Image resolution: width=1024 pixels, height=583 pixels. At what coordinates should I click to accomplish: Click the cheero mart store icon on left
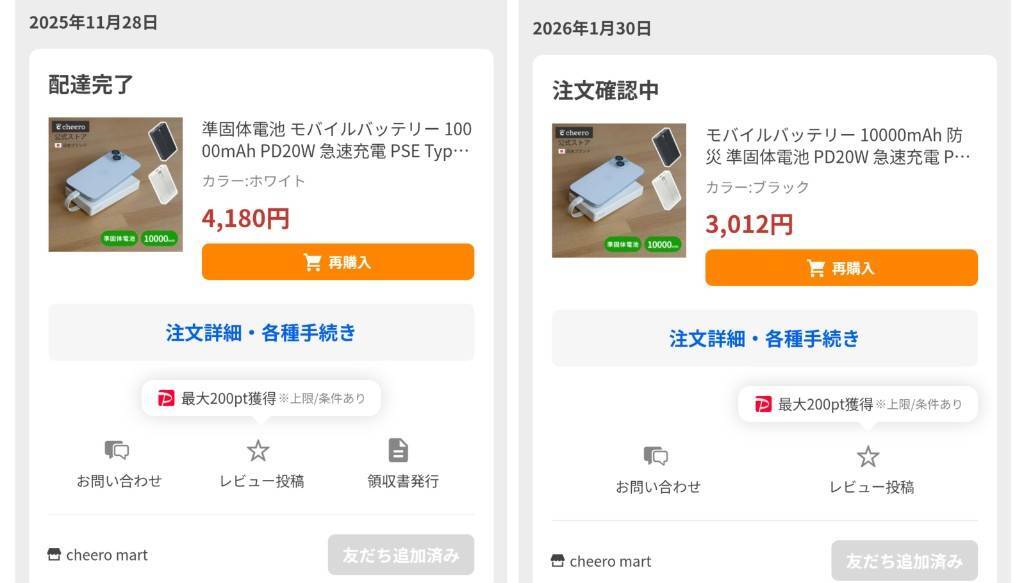(x=54, y=555)
